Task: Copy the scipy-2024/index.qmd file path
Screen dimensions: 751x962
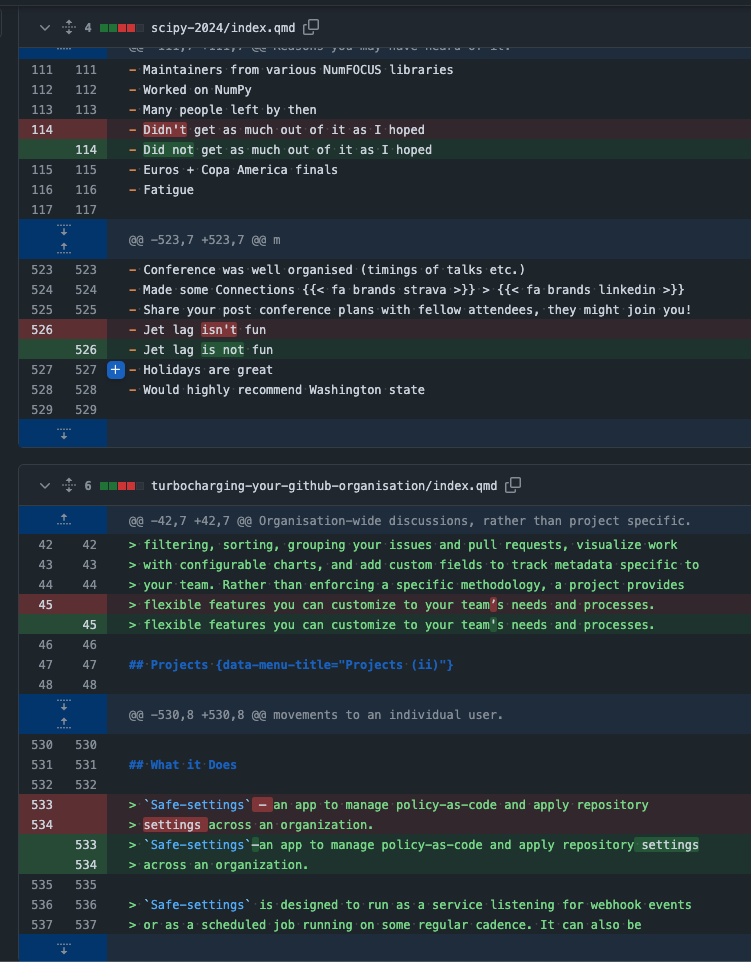Action: [312, 27]
